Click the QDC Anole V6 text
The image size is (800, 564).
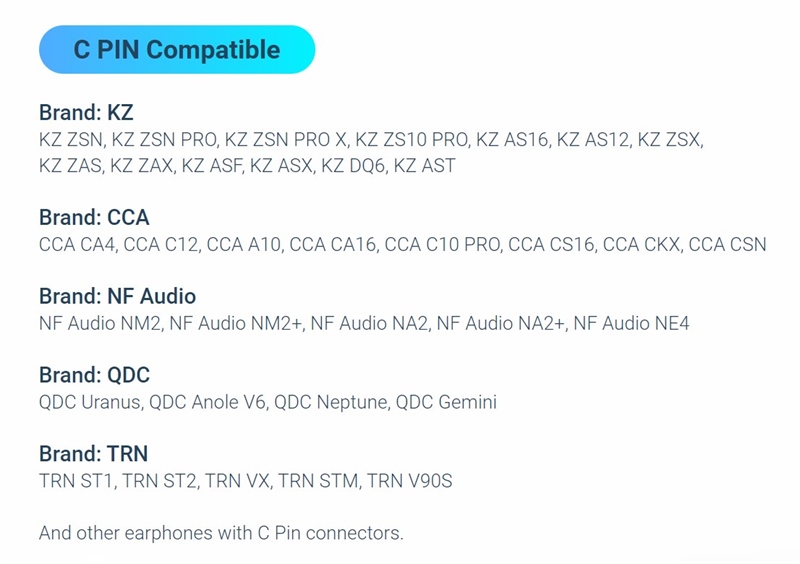click(x=207, y=402)
